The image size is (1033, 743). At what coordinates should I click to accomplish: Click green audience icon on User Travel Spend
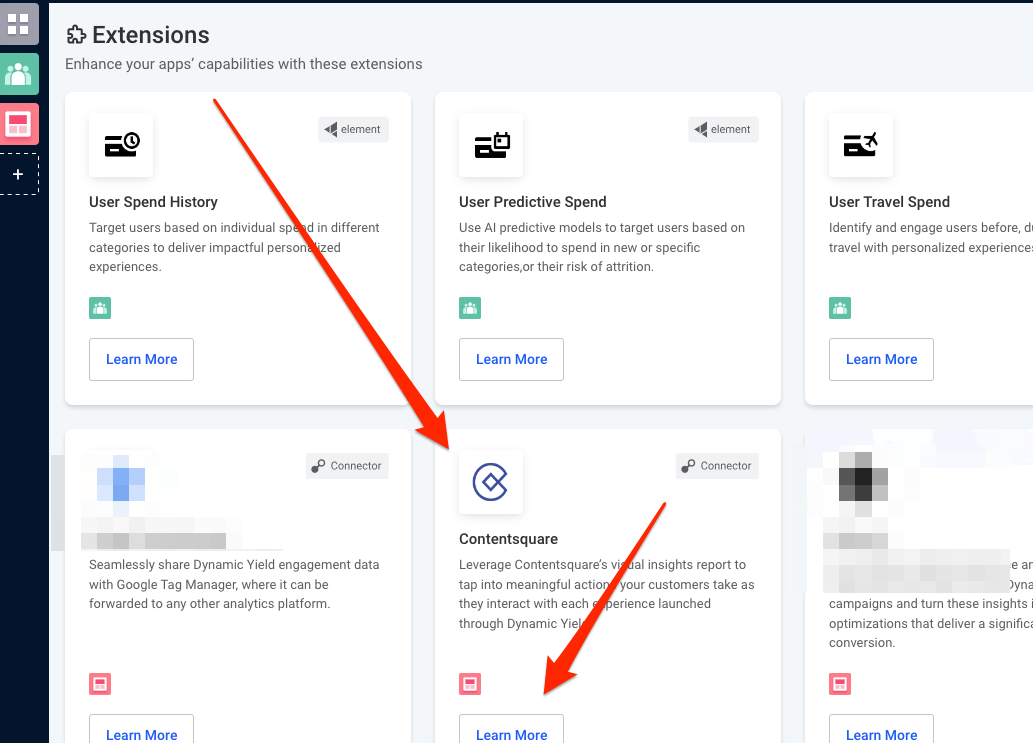click(840, 308)
